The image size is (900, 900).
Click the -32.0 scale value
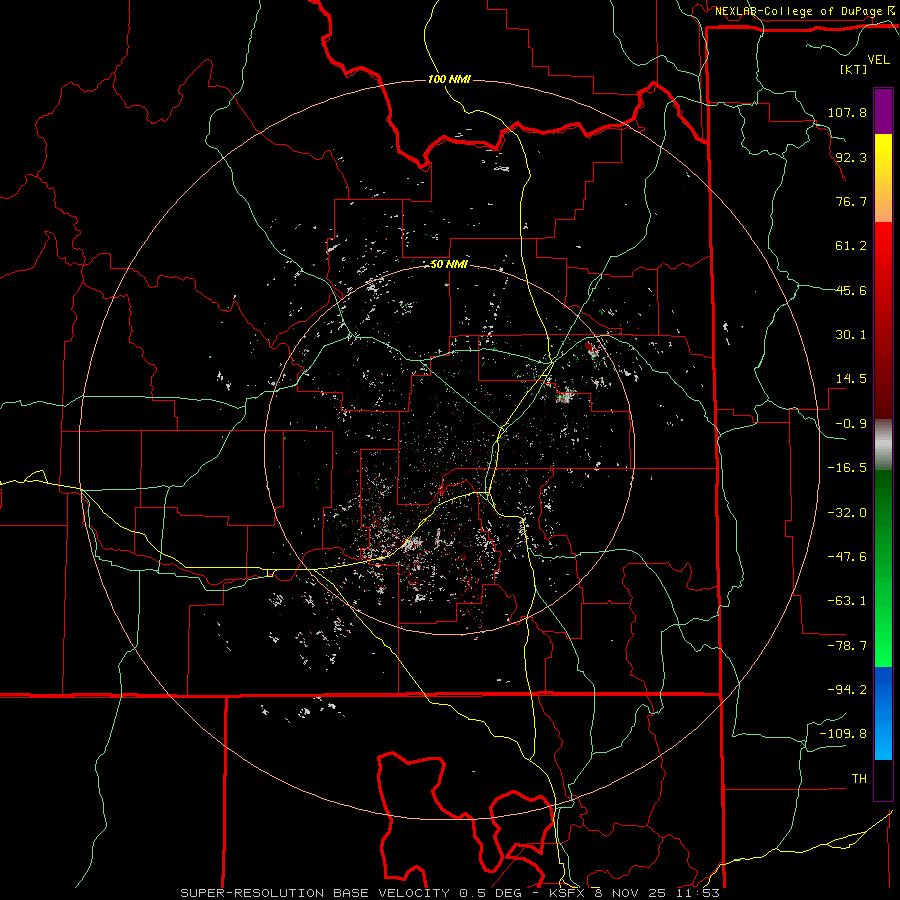(847, 513)
